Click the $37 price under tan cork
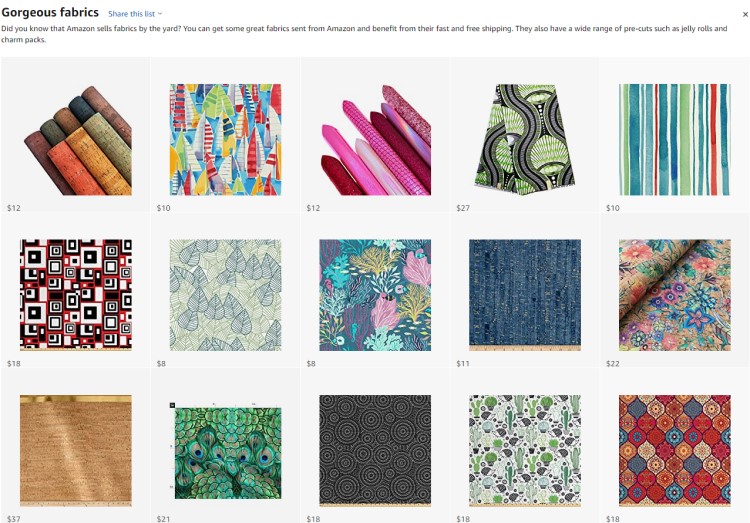The width and height of the screenshot is (750, 523). coord(14,519)
